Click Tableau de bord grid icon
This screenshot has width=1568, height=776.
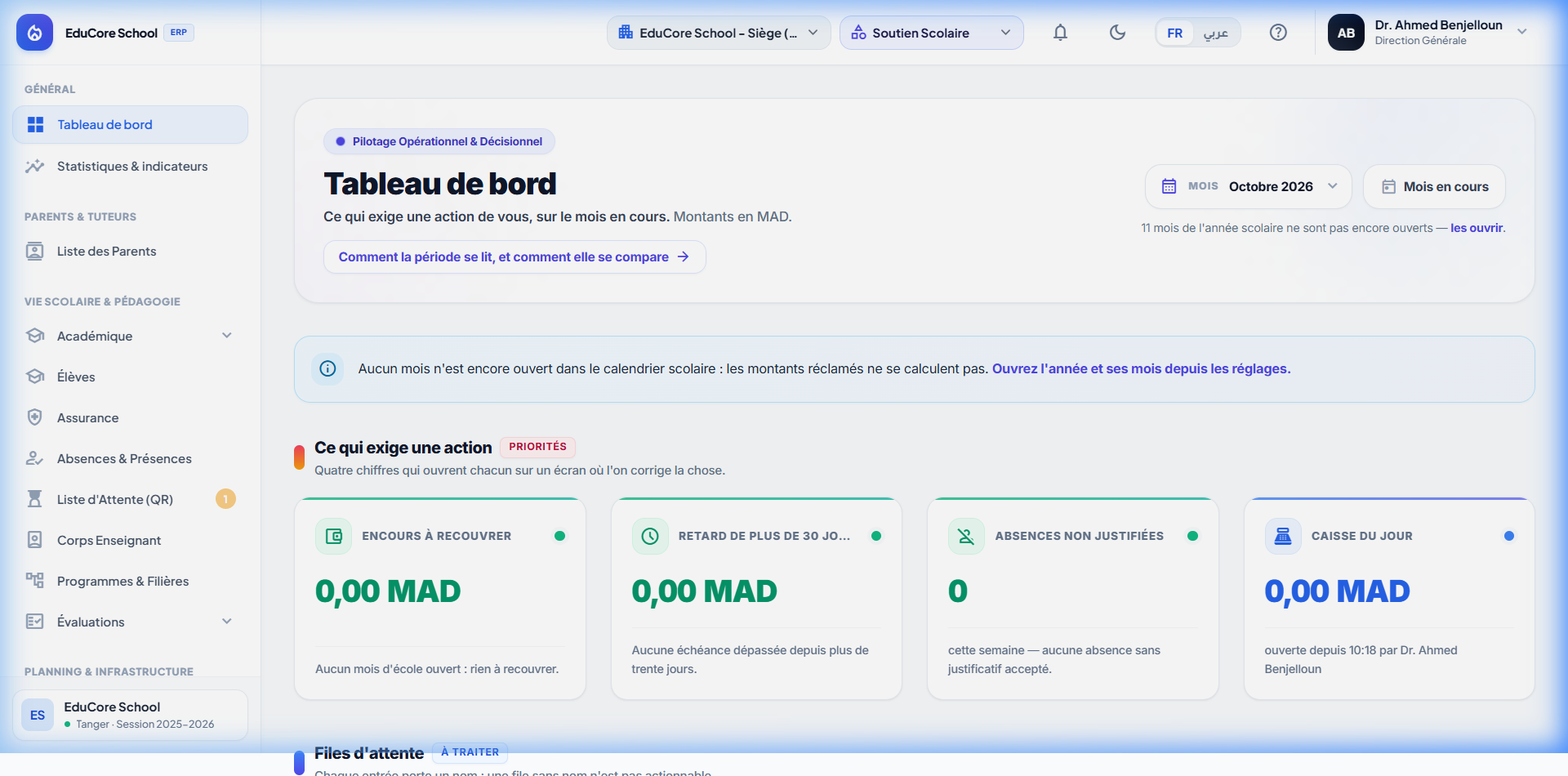point(35,124)
